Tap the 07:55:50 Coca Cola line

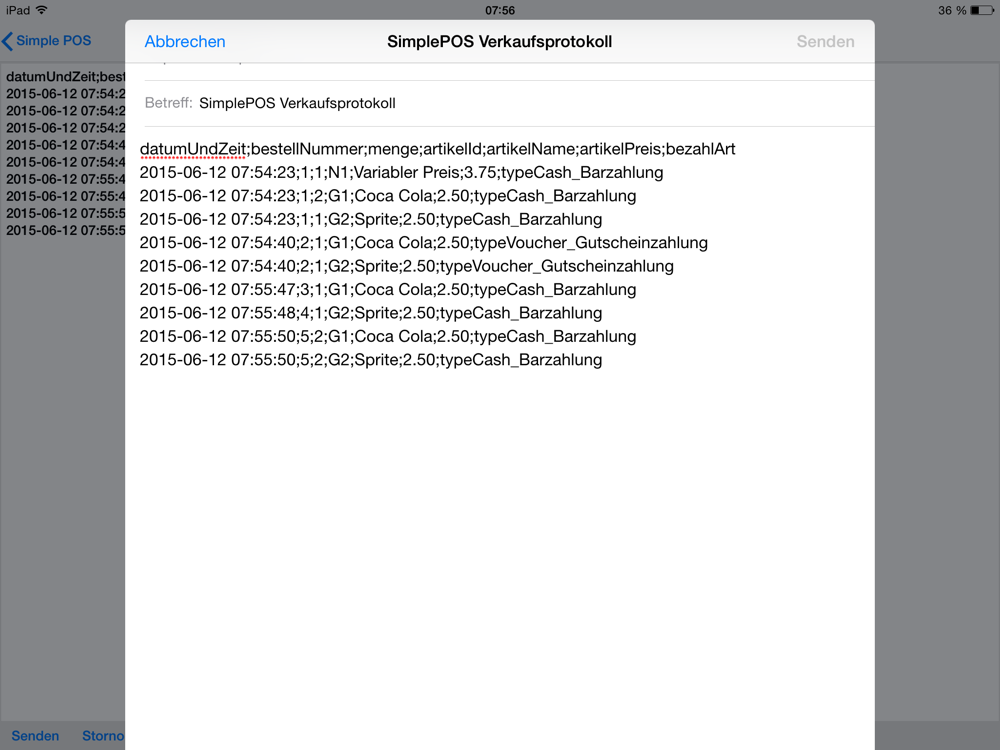[388, 337]
